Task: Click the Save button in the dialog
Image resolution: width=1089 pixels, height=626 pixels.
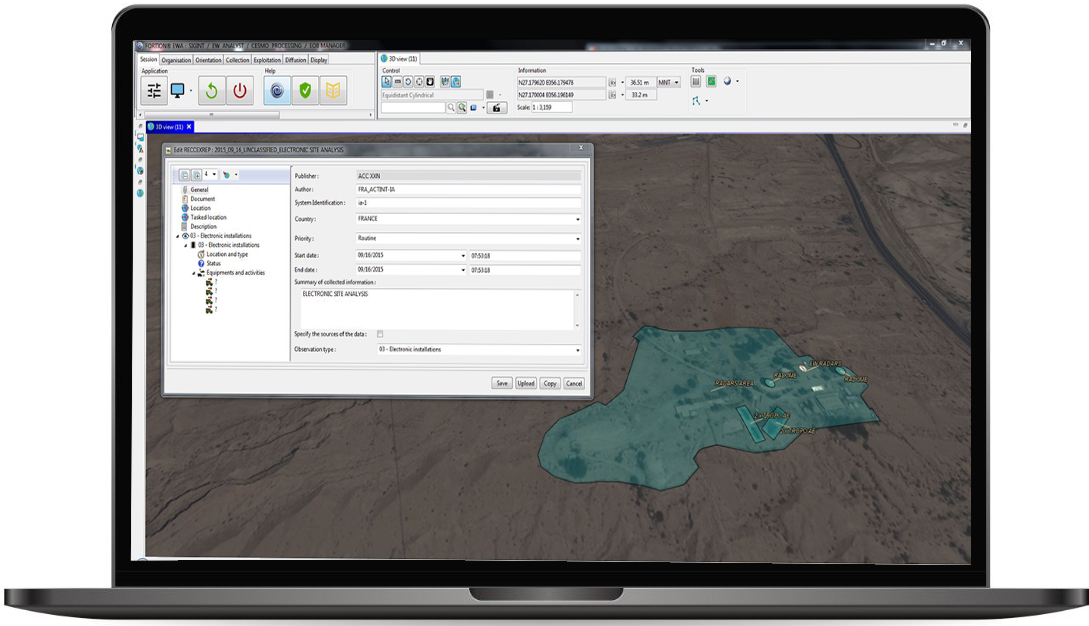Action: coord(501,384)
